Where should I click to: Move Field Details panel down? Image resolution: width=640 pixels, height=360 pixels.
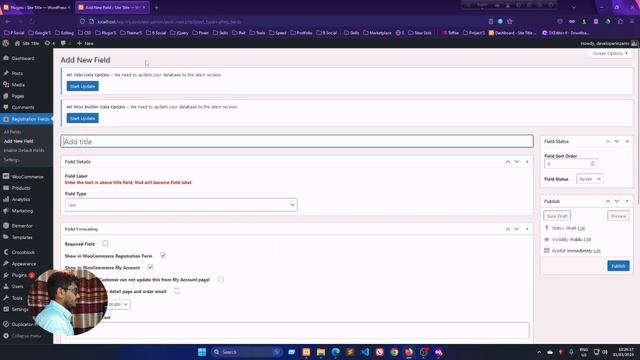tap(517, 162)
